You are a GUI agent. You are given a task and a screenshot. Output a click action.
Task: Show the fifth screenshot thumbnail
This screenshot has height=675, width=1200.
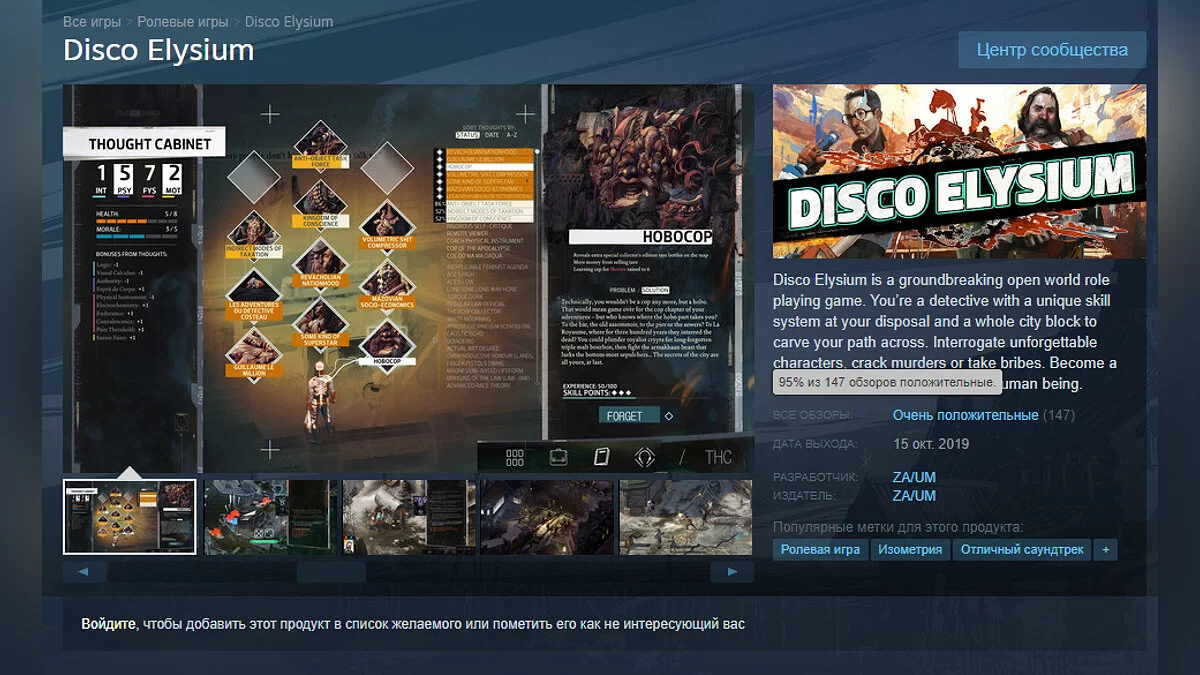click(x=685, y=517)
